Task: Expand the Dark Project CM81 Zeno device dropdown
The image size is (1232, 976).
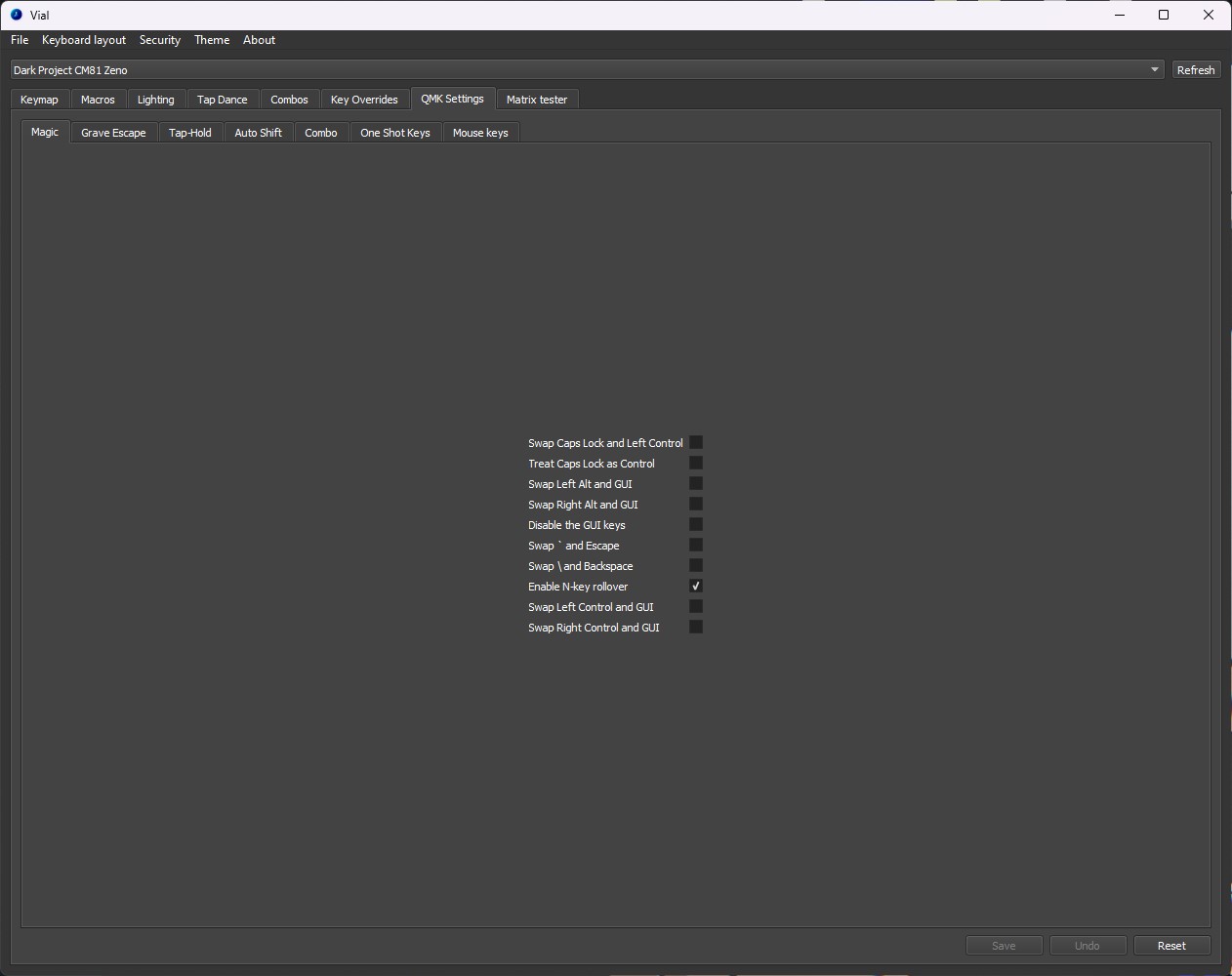Action: 587,70
